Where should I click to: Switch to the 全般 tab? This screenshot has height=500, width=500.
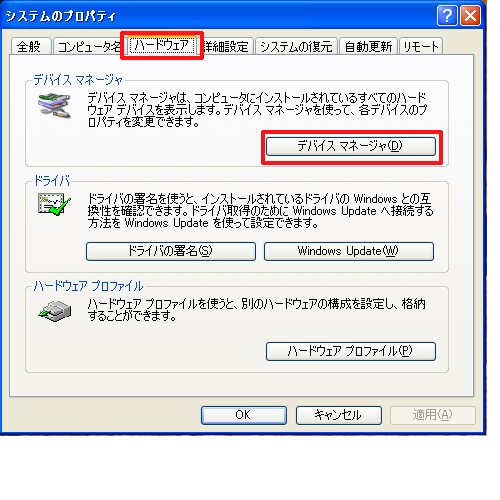(31, 46)
